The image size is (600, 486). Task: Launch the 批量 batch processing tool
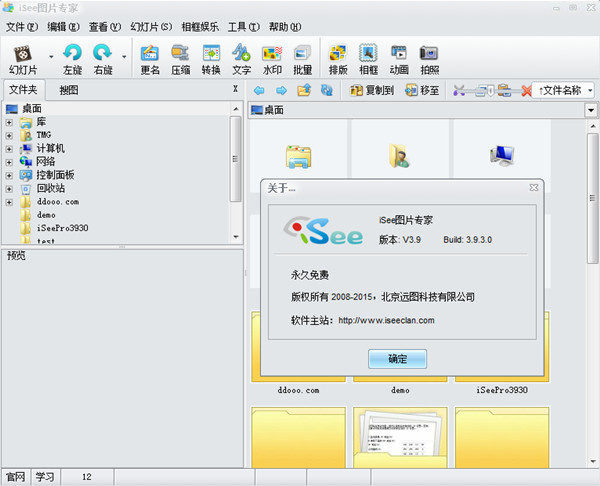[303, 58]
